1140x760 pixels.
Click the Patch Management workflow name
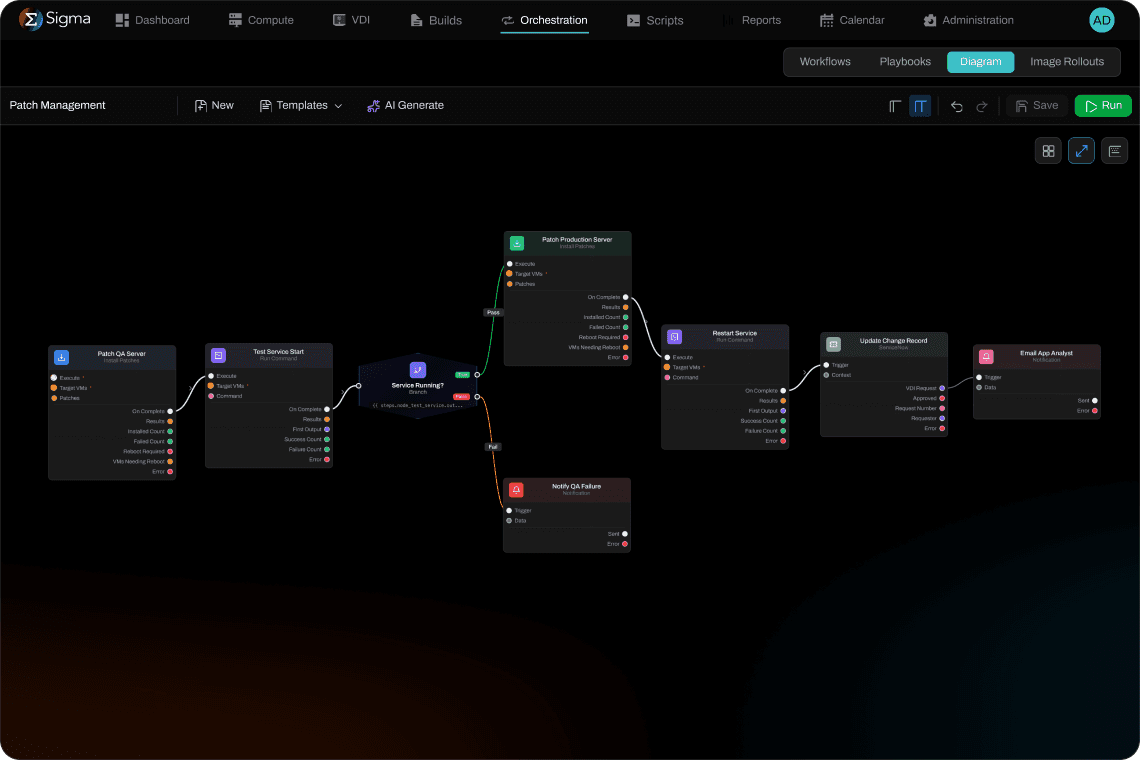[x=57, y=105]
